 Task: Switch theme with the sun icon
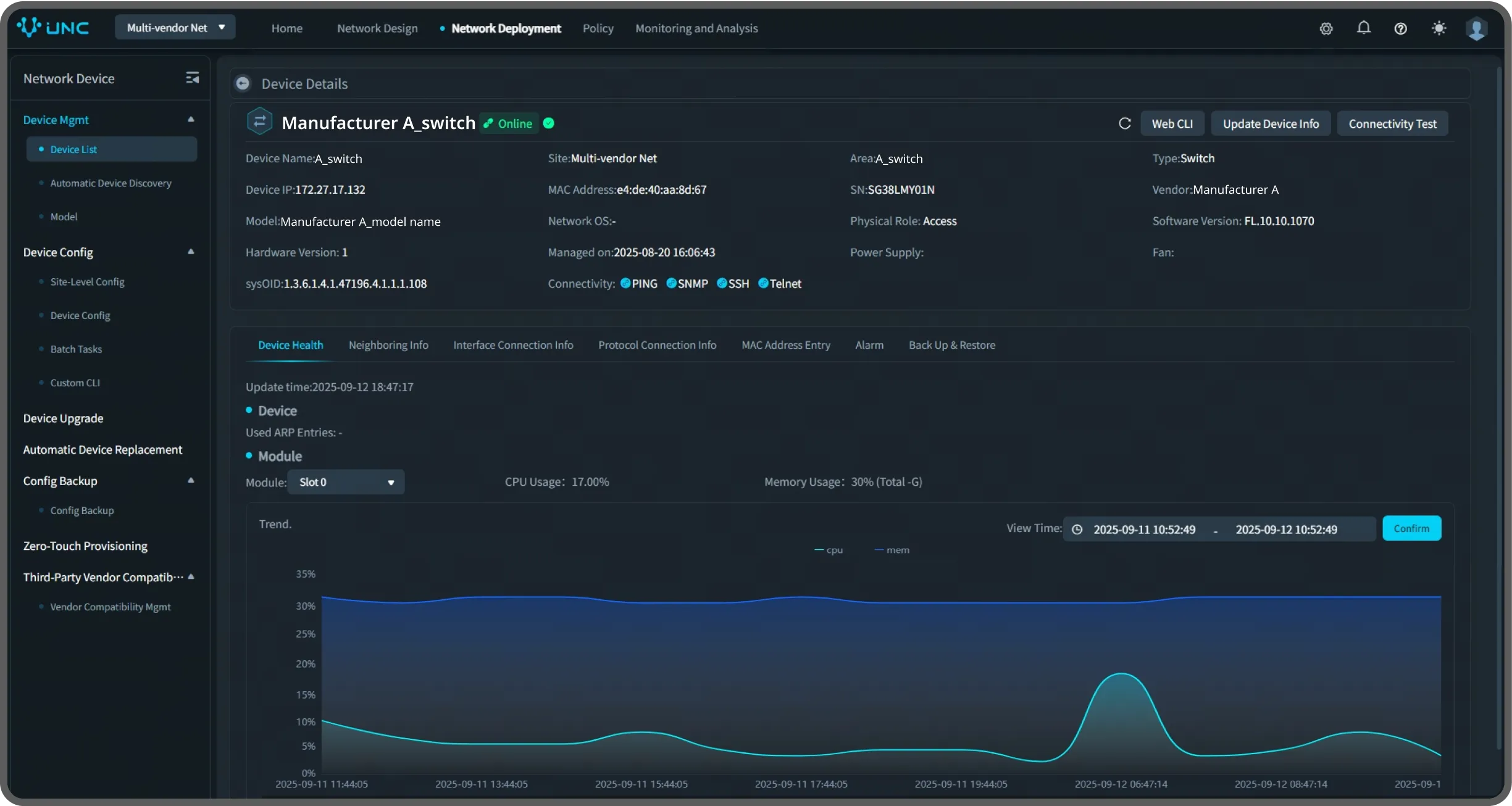tap(1439, 28)
